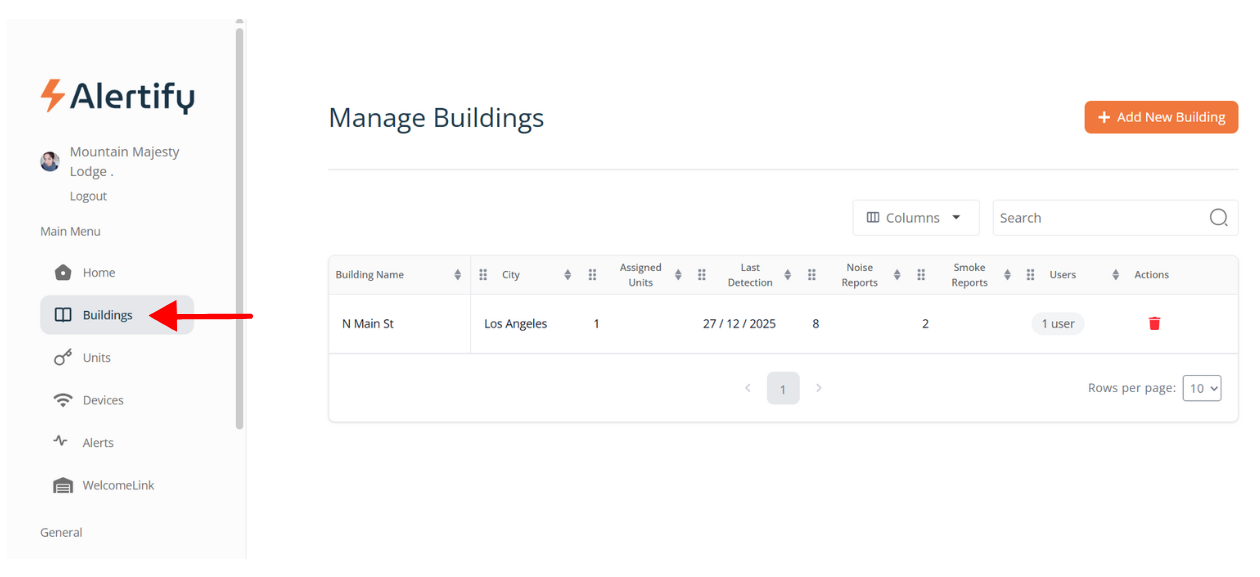Open Rows per page selector
Image resolution: width=1260 pixels, height=577 pixels.
(1201, 388)
